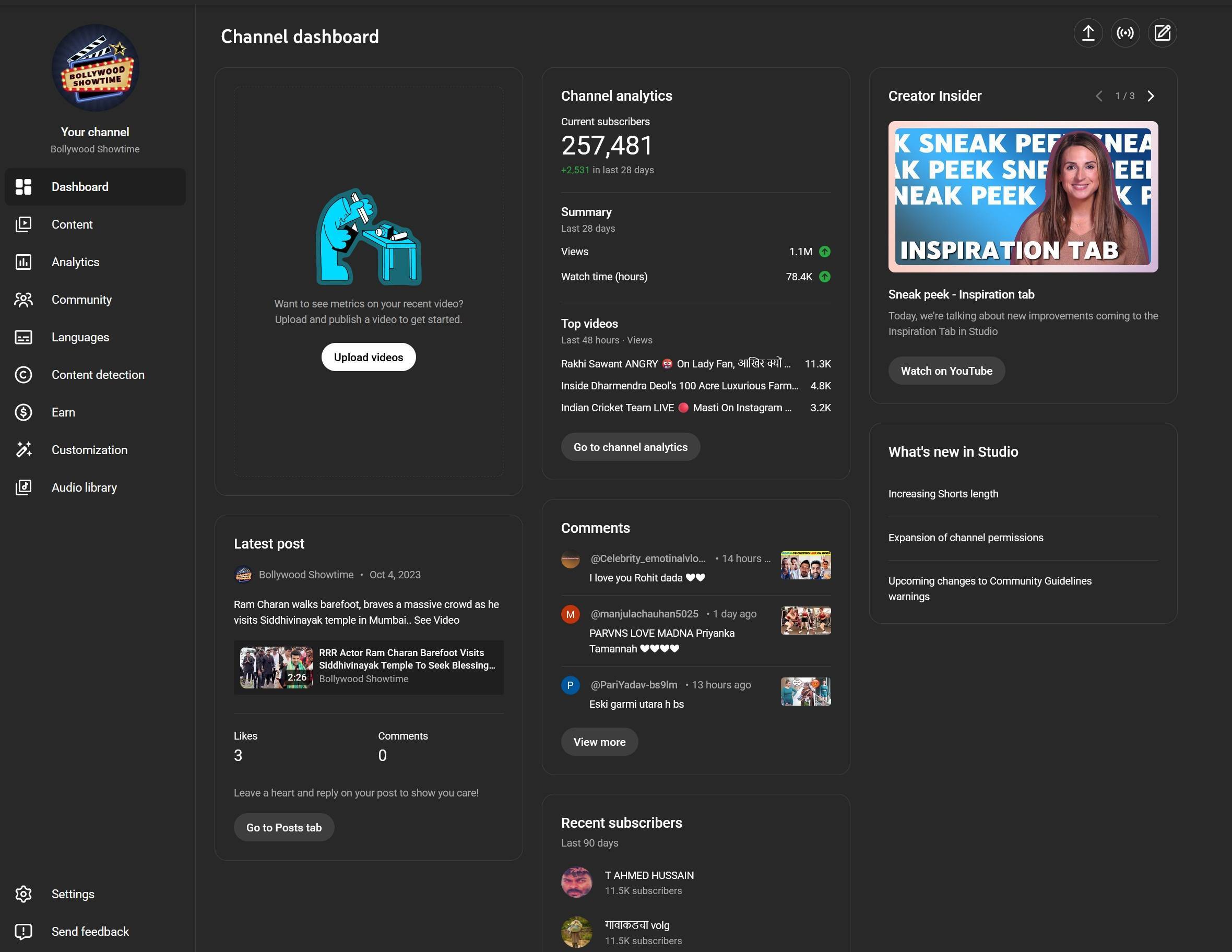Click the create post pencil icon
The image size is (1232, 952).
[1162, 33]
